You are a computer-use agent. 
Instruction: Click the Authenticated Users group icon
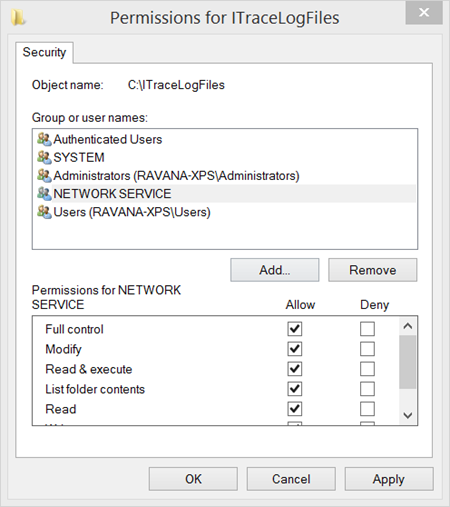pos(44,139)
